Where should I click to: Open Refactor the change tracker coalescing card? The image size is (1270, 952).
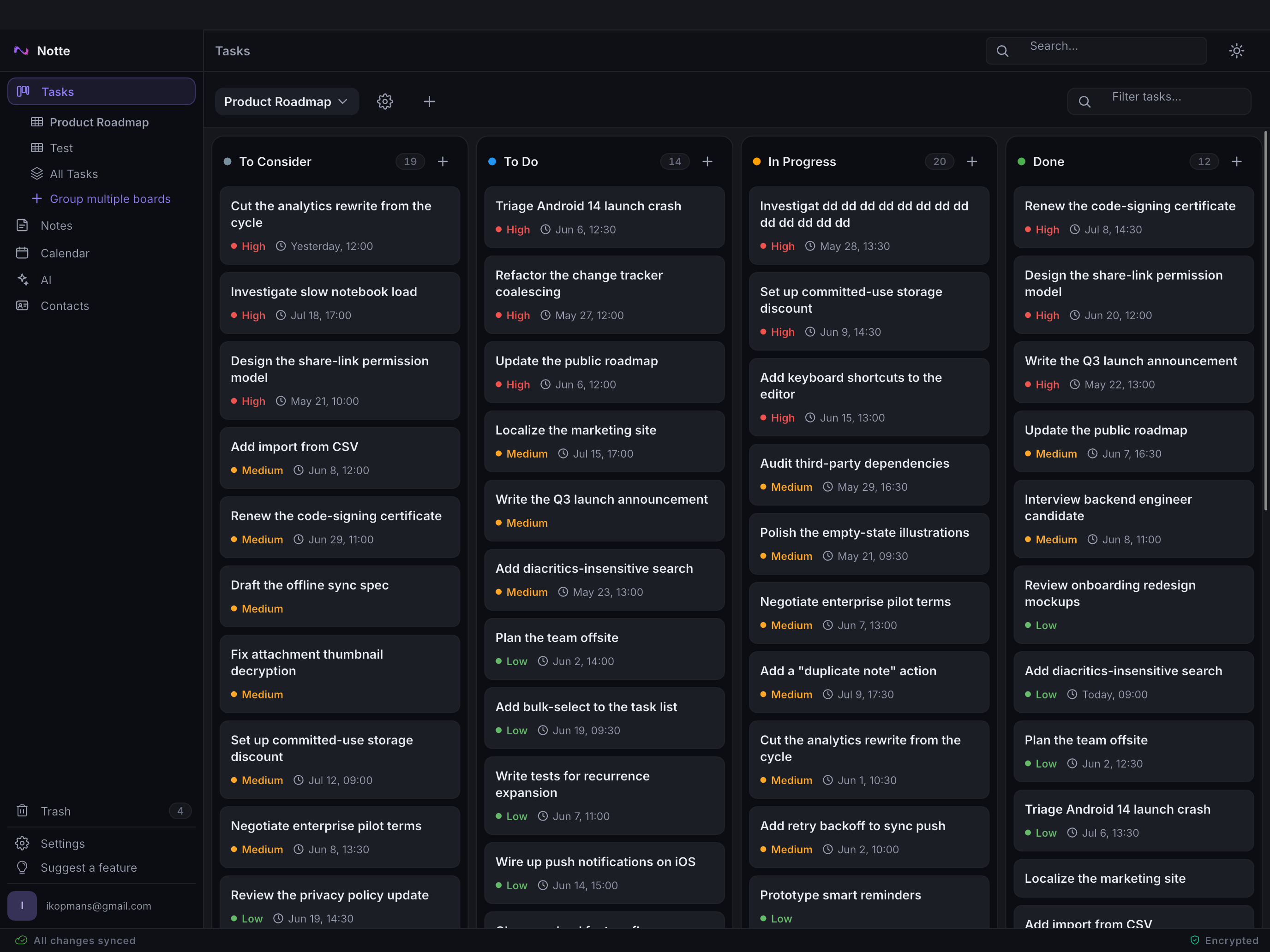pos(605,295)
